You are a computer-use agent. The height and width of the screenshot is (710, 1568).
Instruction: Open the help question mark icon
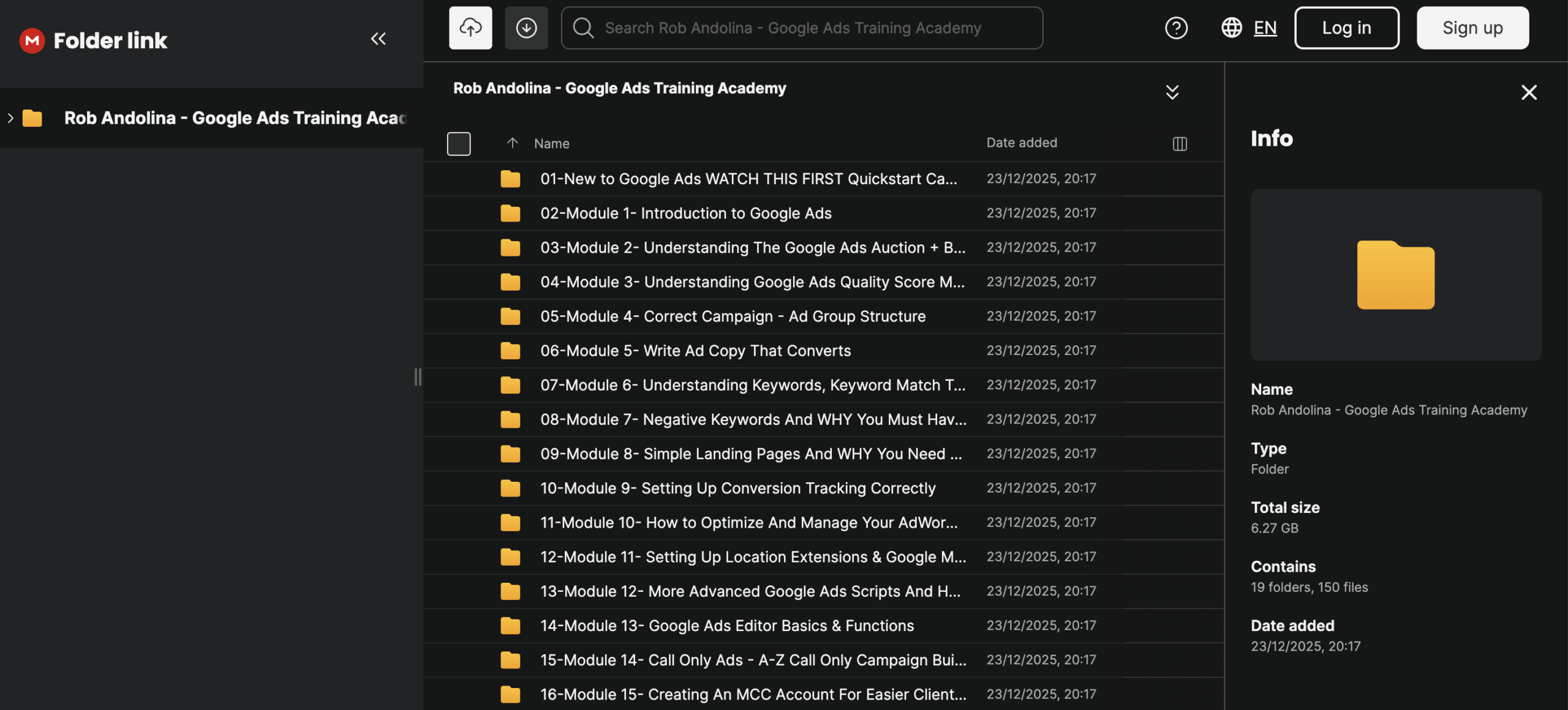tap(1176, 28)
